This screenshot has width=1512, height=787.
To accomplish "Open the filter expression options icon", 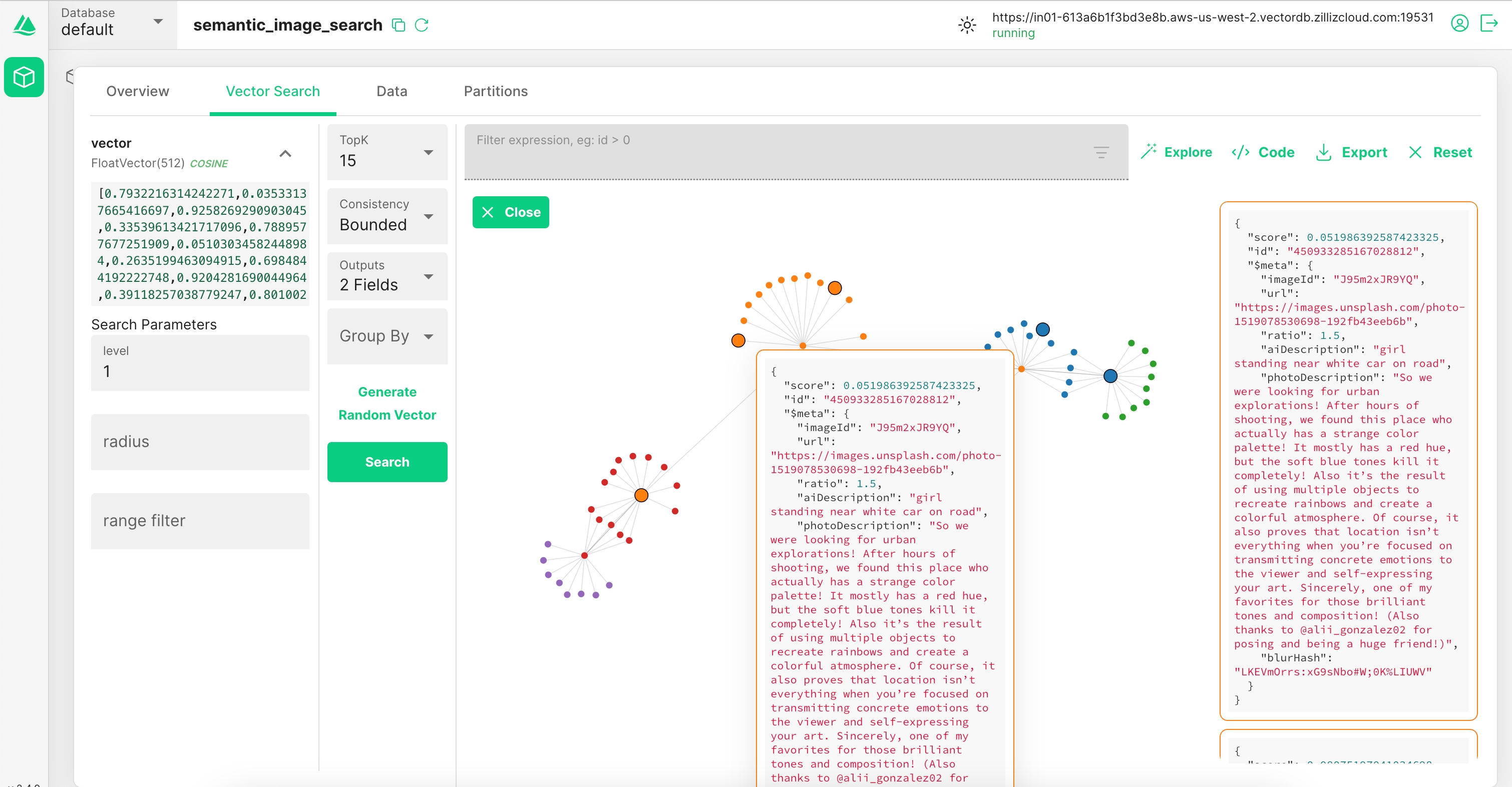I will (1101, 153).
